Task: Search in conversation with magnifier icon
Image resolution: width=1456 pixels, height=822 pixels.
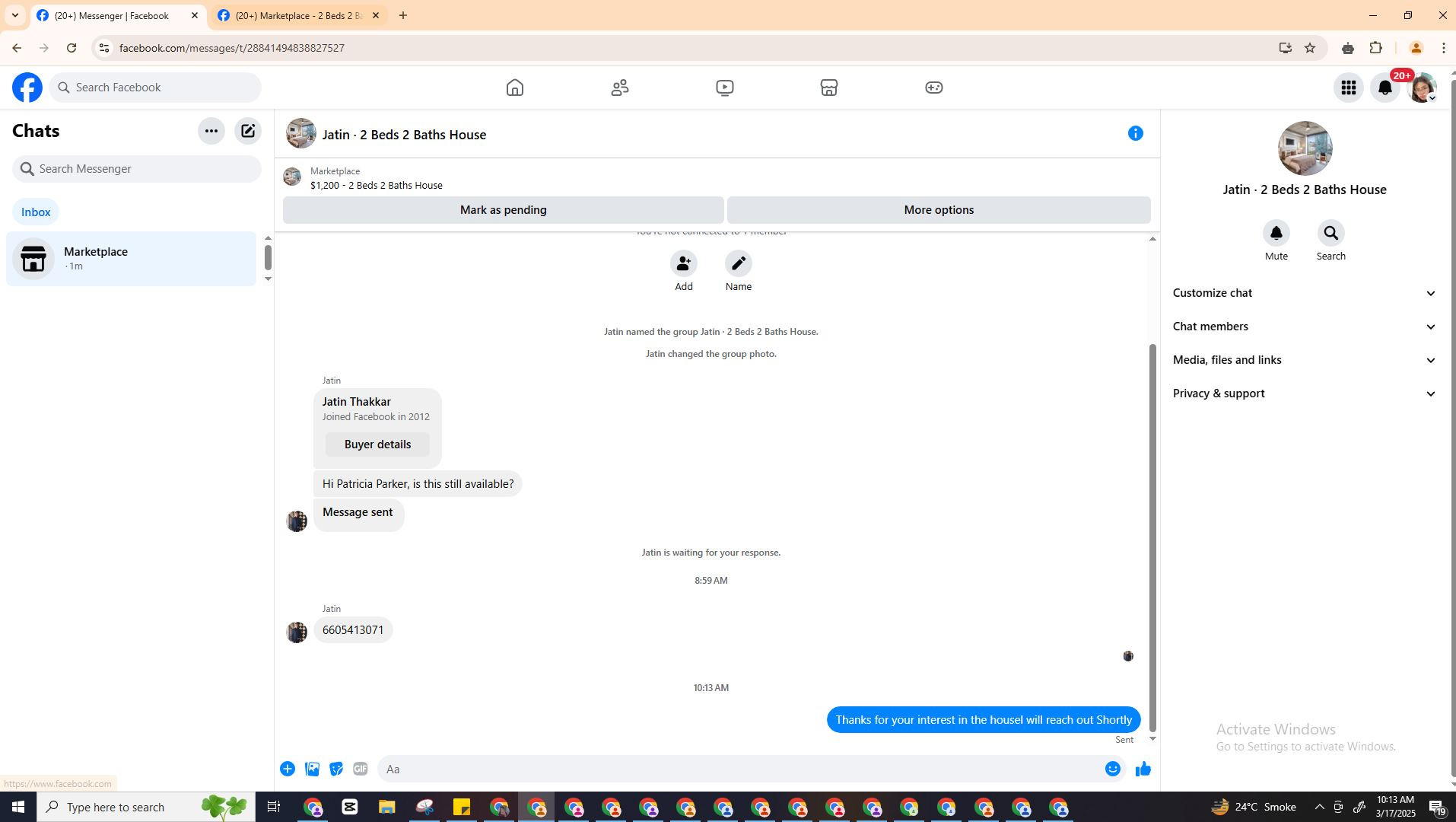Action: coord(1331,233)
